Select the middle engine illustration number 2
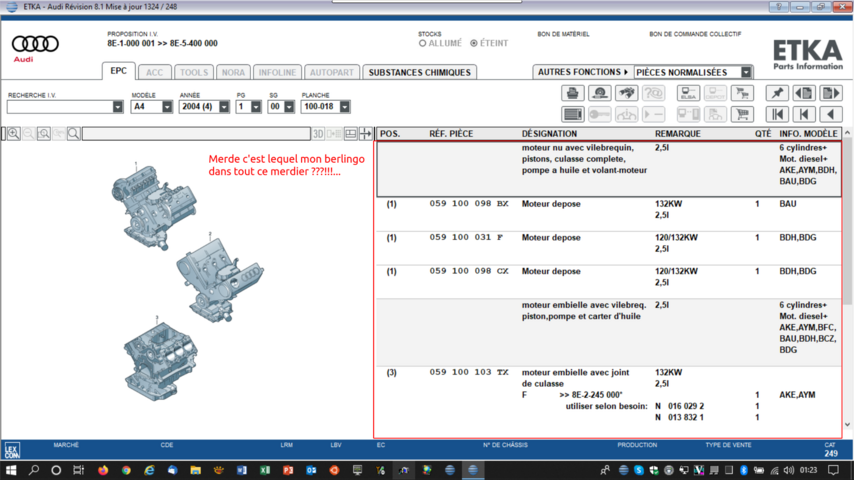The width and height of the screenshot is (854, 480). tap(220, 279)
